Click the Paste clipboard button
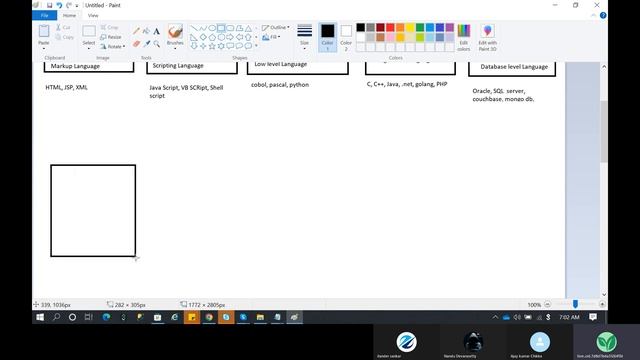The width and height of the screenshot is (640, 360). pyautogui.click(x=44, y=31)
